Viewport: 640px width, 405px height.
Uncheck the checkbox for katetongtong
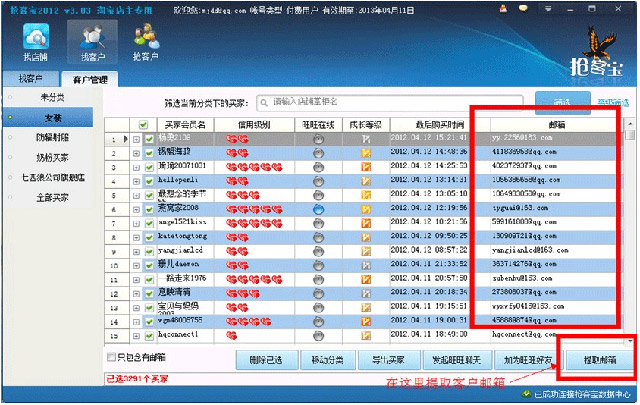click(149, 237)
